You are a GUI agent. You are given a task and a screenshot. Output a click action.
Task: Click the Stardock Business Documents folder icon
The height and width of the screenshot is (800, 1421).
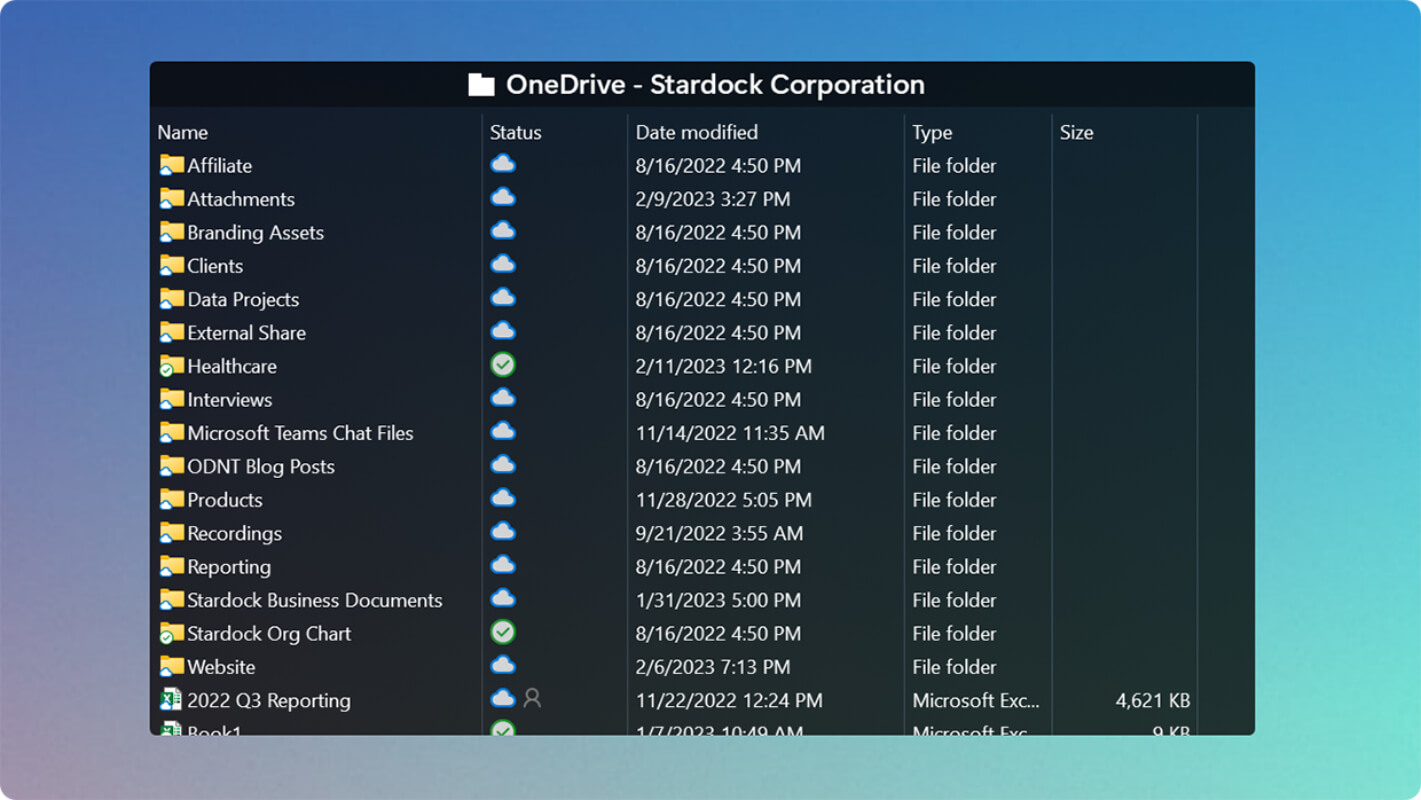(171, 601)
